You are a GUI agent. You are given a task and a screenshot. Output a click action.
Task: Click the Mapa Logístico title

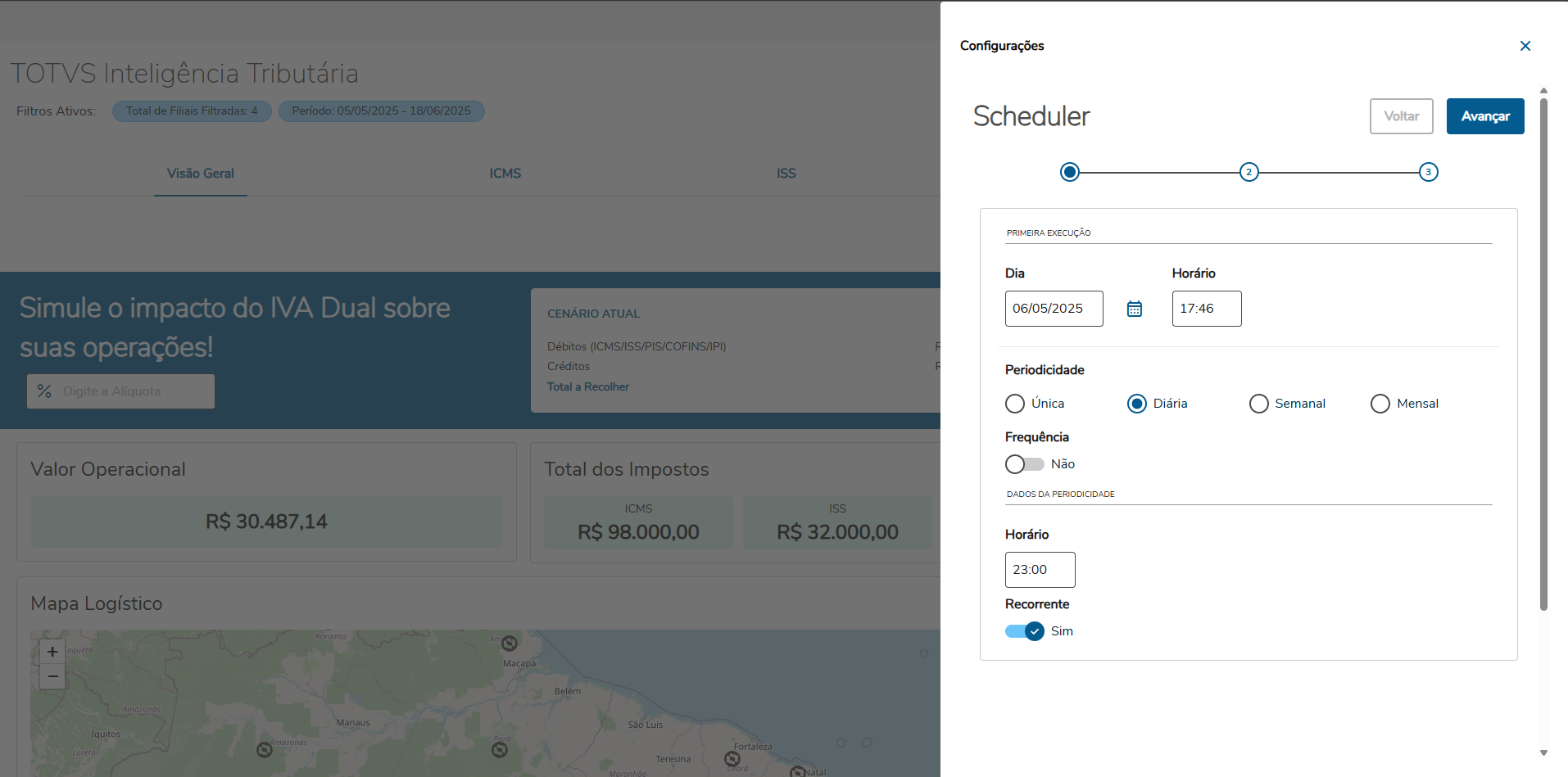[97, 603]
